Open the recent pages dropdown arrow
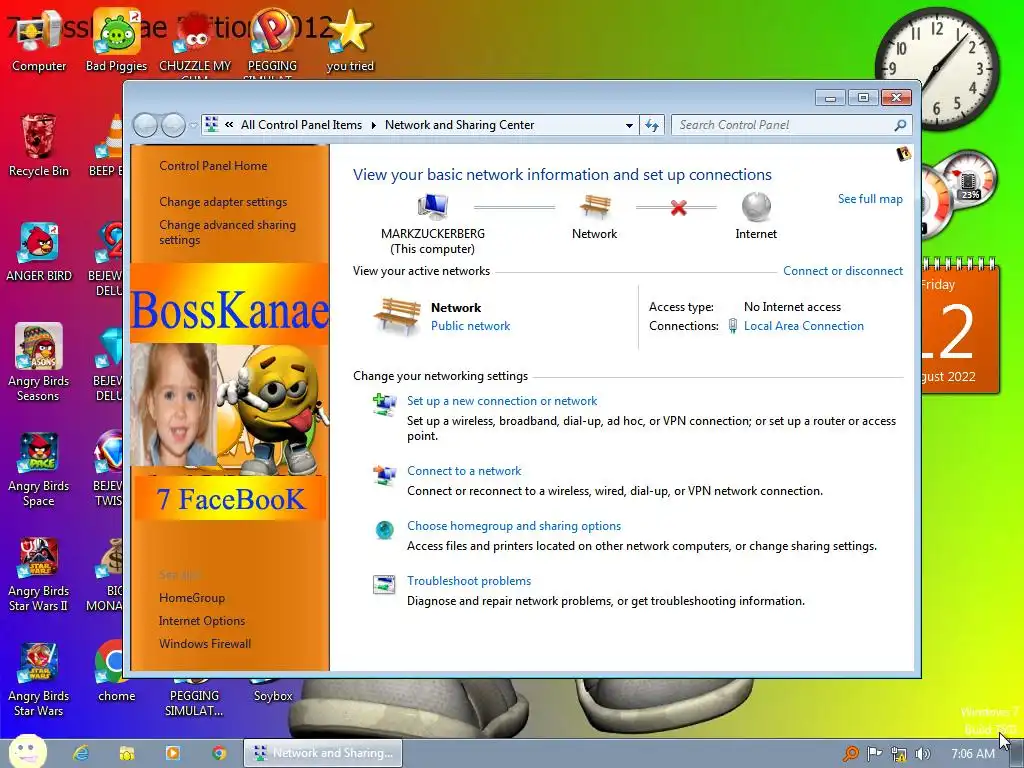 pyautogui.click(x=193, y=125)
